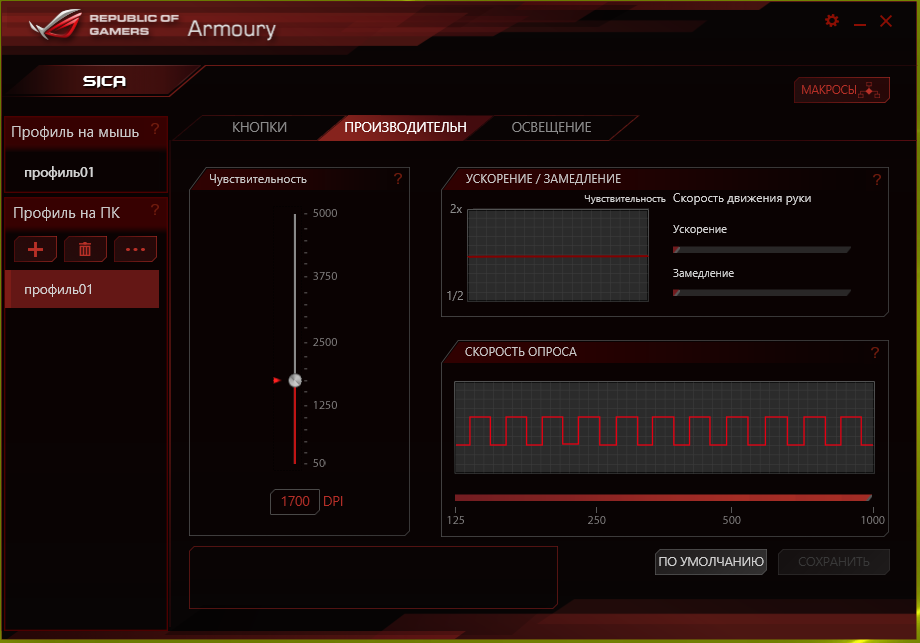The width and height of the screenshot is (920, 643).
Task: Open help for УСКОРЕНИЕ / ЗАМЕДЛЕНИЕ panel
Action: 877,180
